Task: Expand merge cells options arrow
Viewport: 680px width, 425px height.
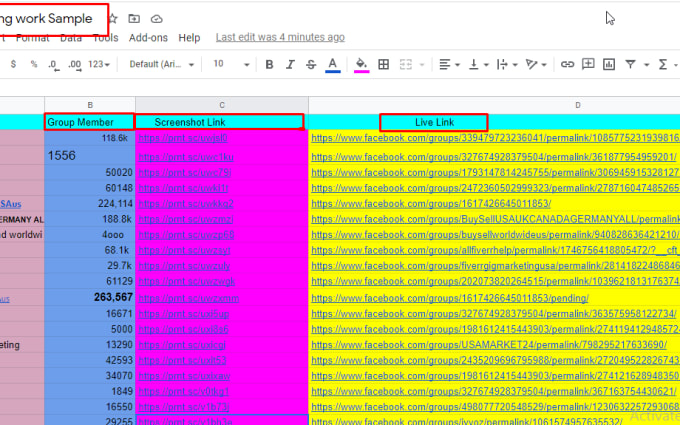Action: coord(422,65)
